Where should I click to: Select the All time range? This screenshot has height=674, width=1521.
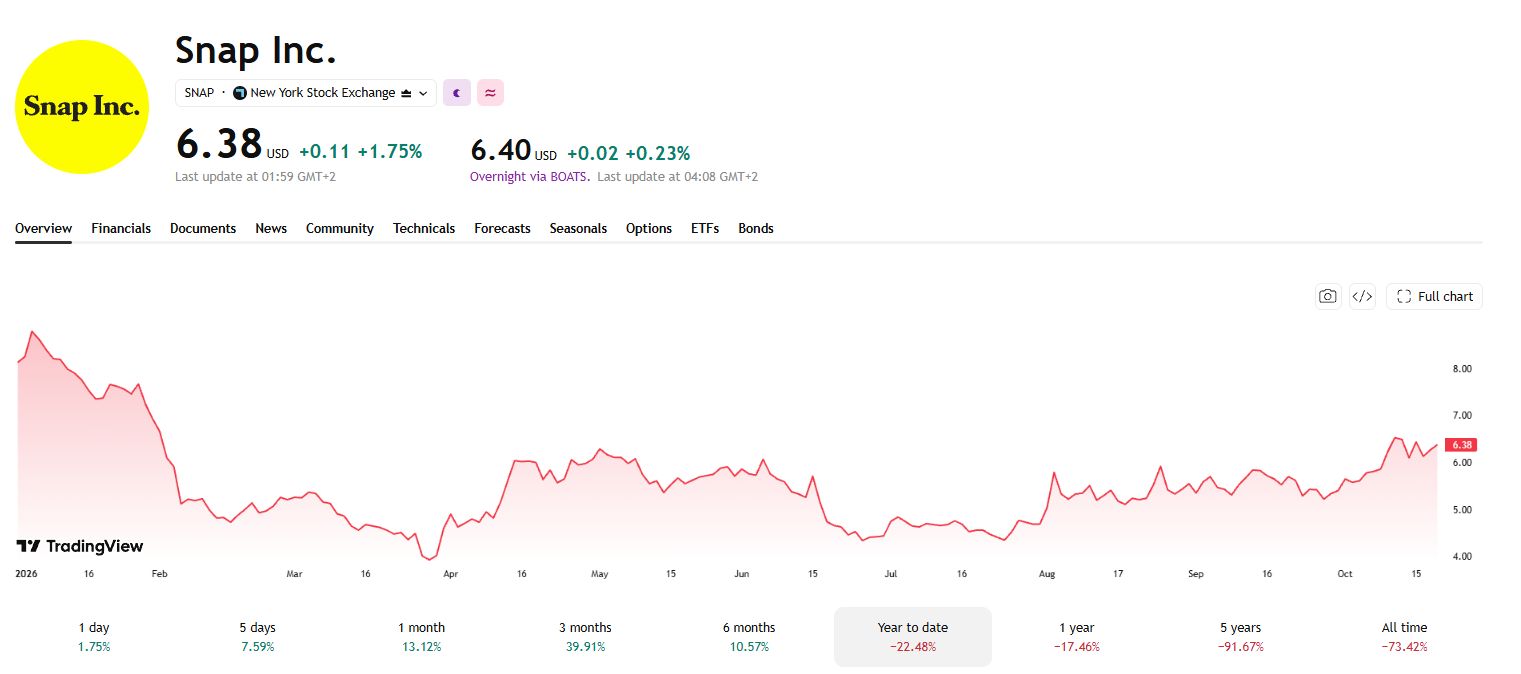coord(1405,636)
